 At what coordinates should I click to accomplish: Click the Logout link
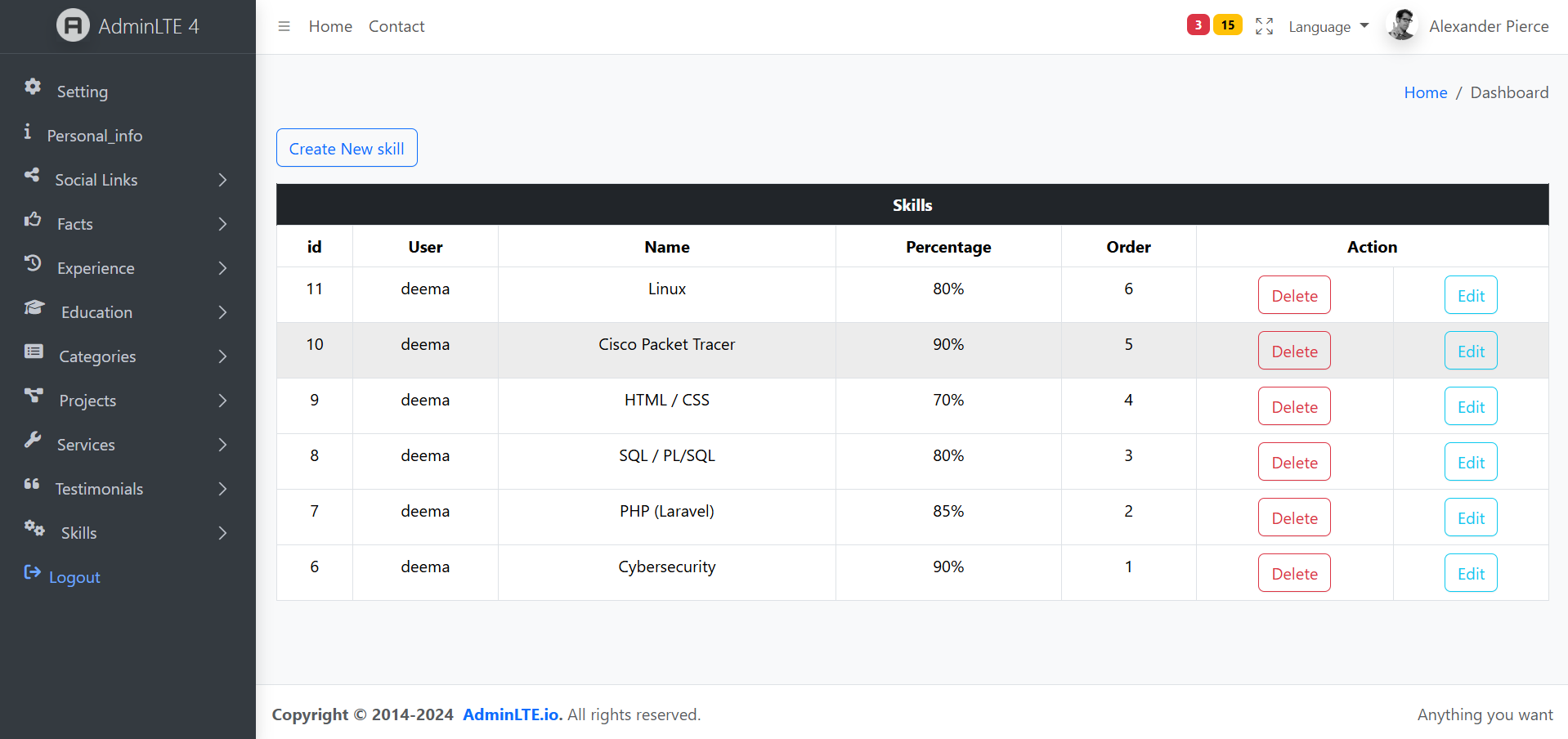coord(74,577)
